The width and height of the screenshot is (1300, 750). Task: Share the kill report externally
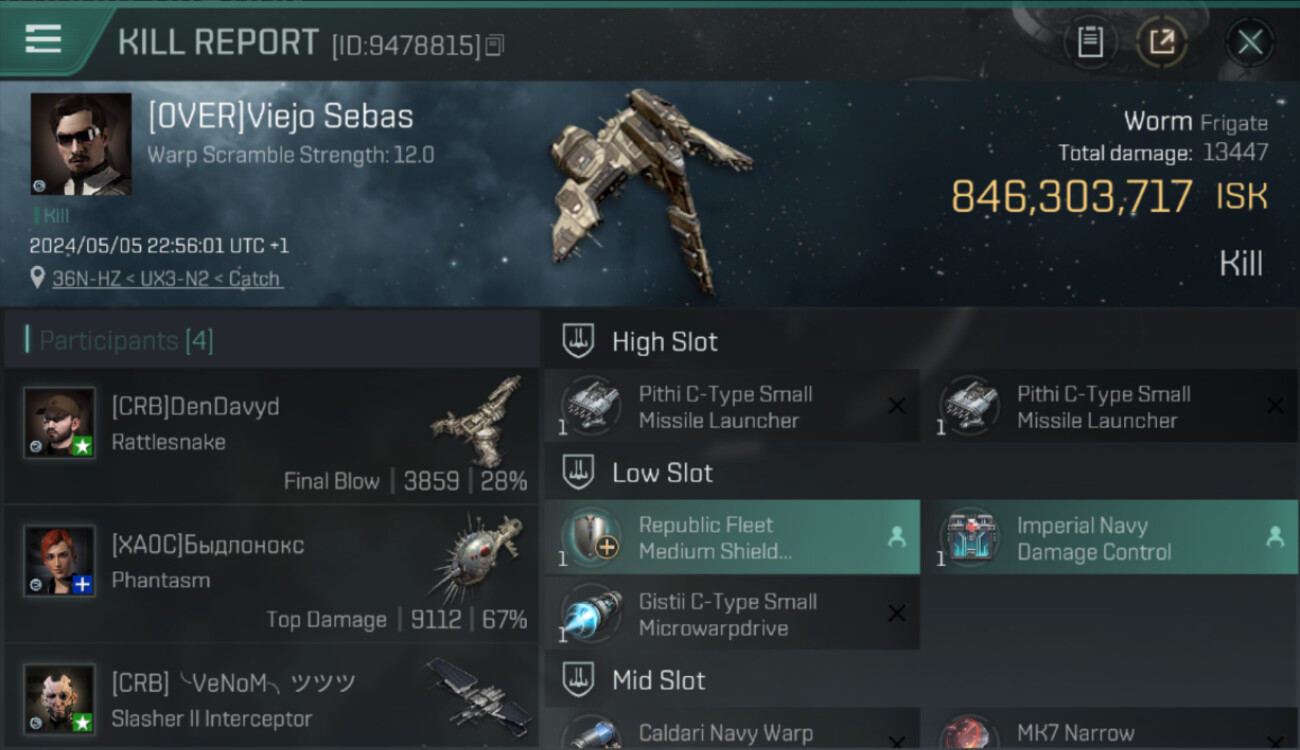(x=1162, y=41)
